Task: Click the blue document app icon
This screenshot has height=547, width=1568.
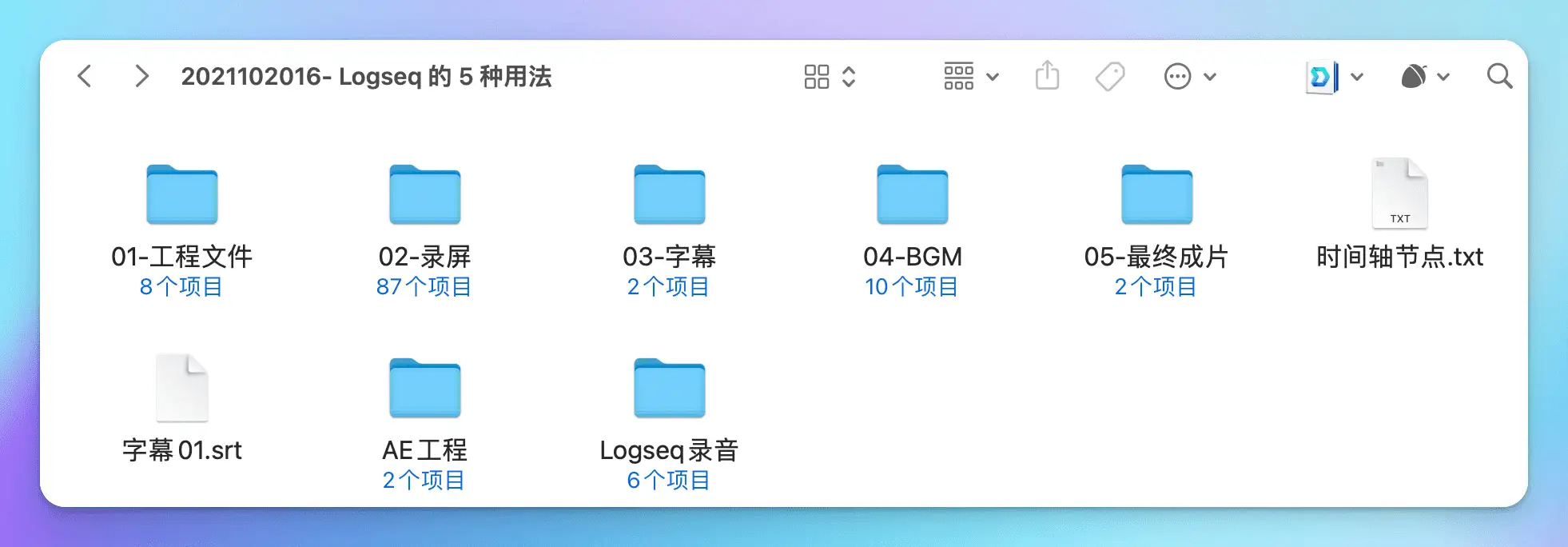Action: click(1322, 78)
